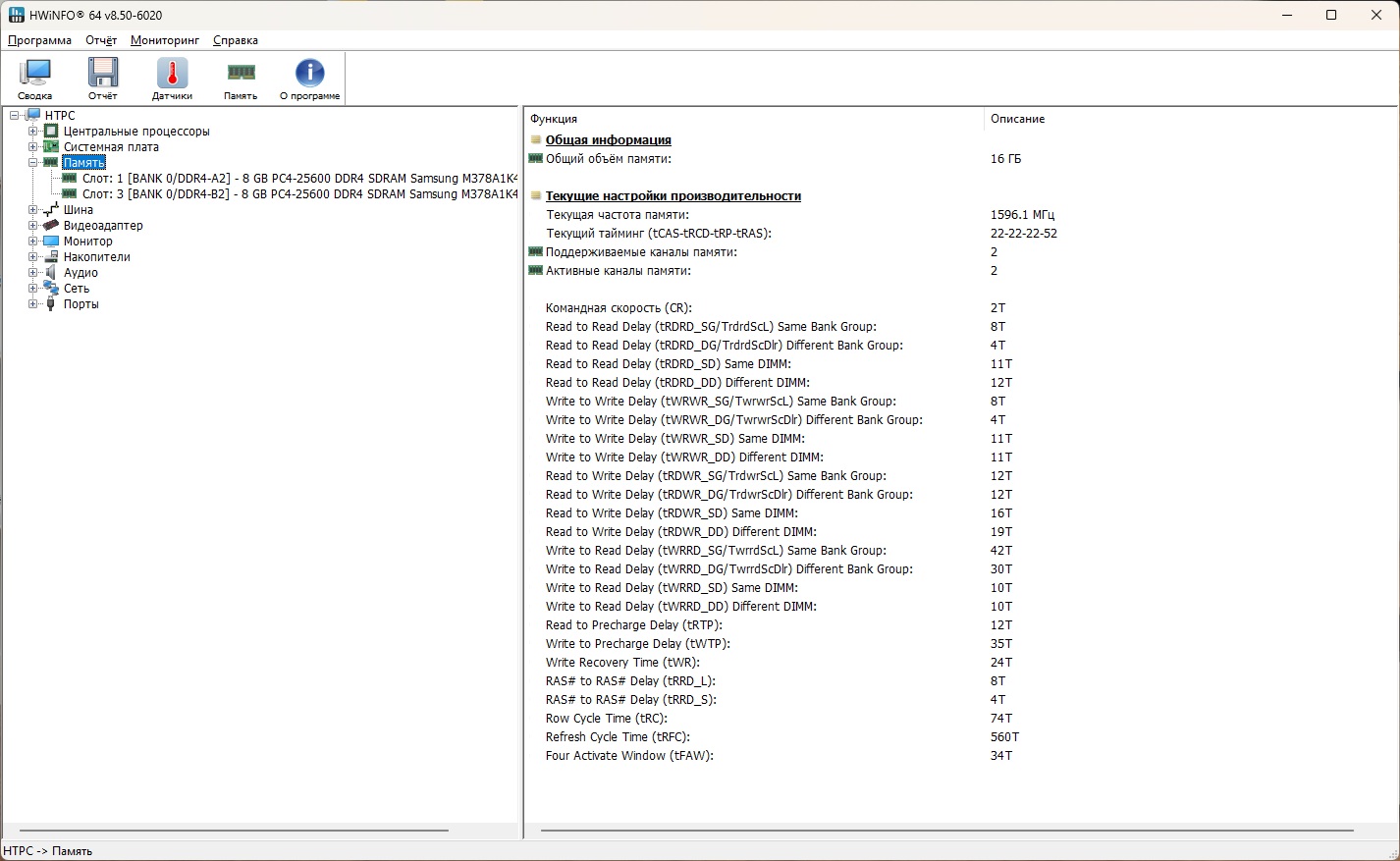Click the 1596.1 МГц frequency value
Viewport: 1400px width, 861px height.
pyautogui.click(x=1022, y=214)
